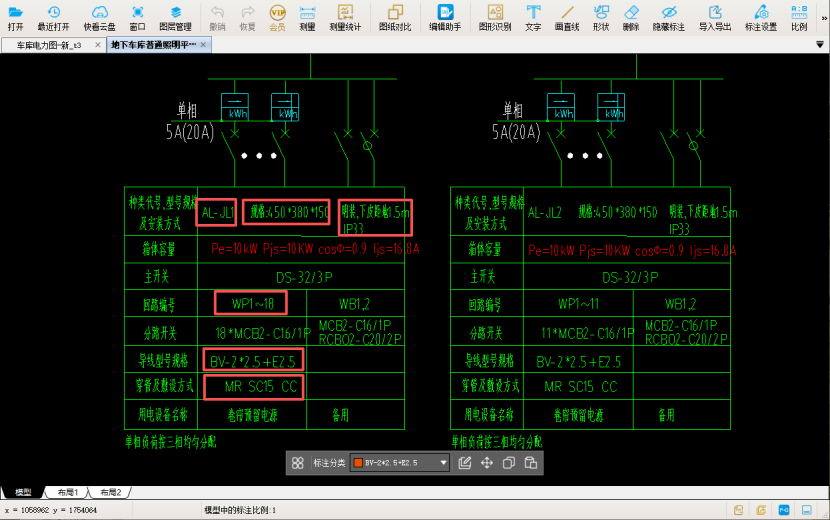Click the edit annotation pencil icon

(465, 463)
